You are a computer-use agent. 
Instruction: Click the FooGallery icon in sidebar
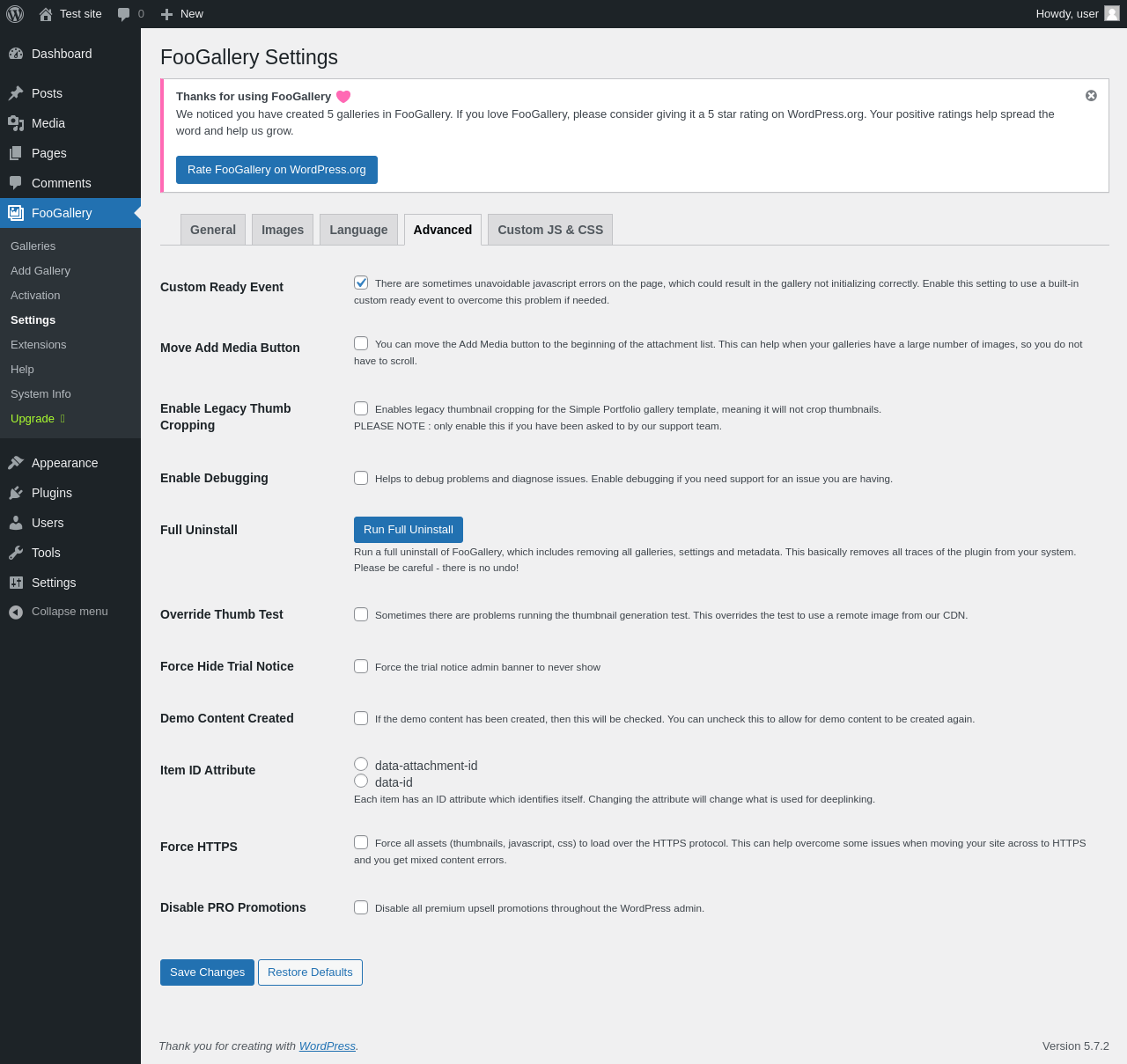click(x=16, y=213)
